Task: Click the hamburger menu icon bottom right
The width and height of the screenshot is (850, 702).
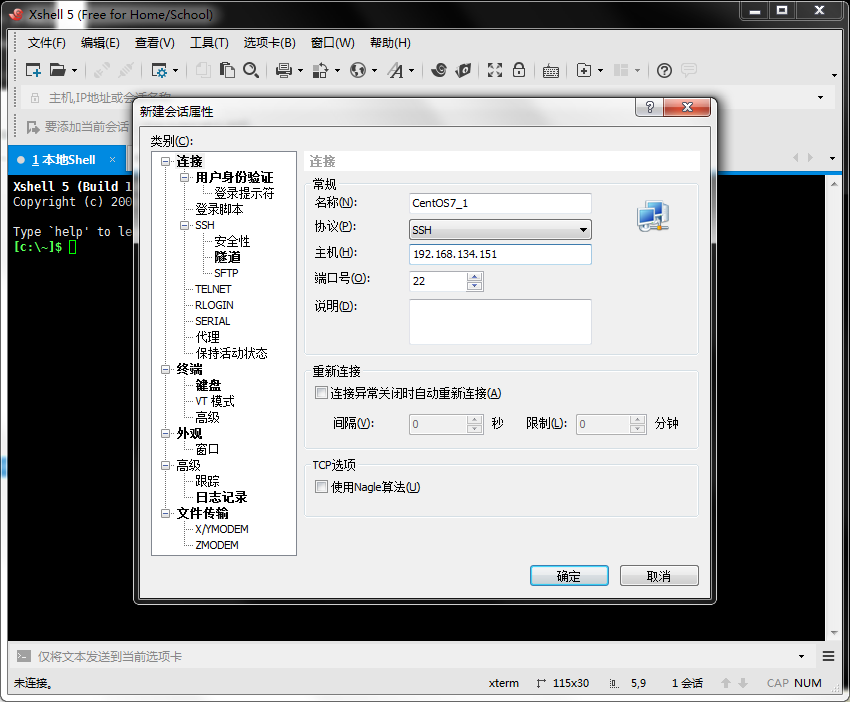Action: pos(828,656)
